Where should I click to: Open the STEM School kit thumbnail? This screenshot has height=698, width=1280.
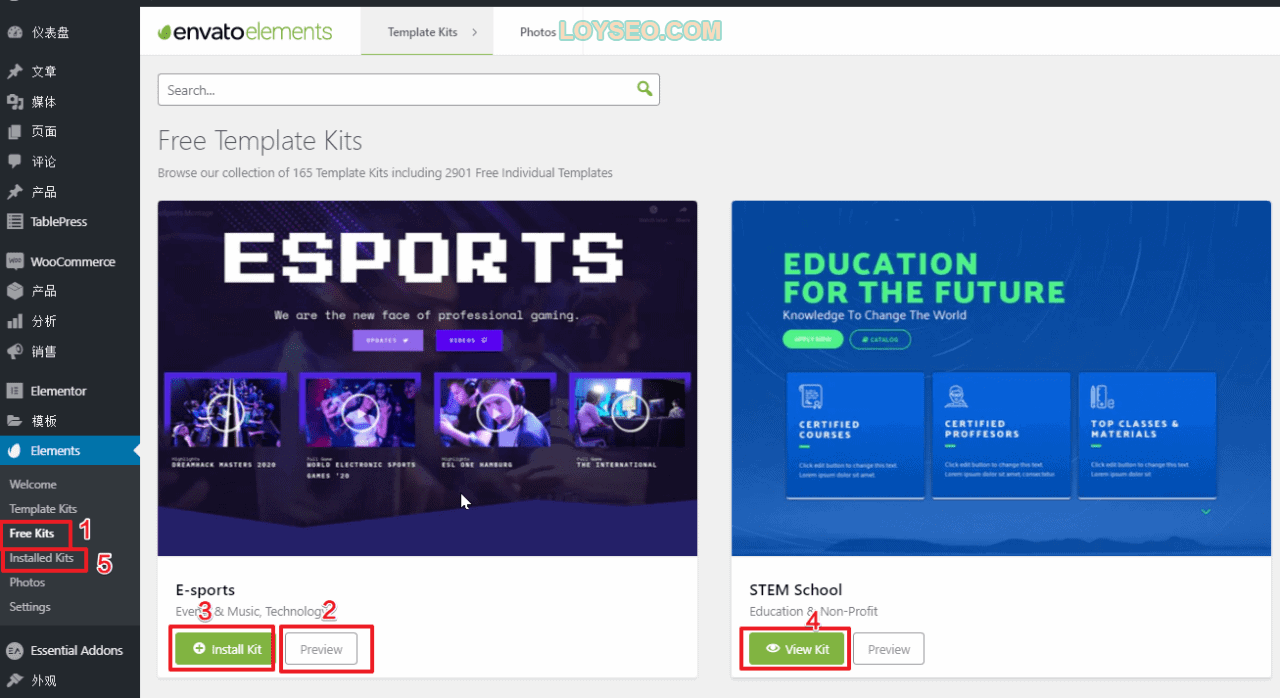[x=1001, y=378]
